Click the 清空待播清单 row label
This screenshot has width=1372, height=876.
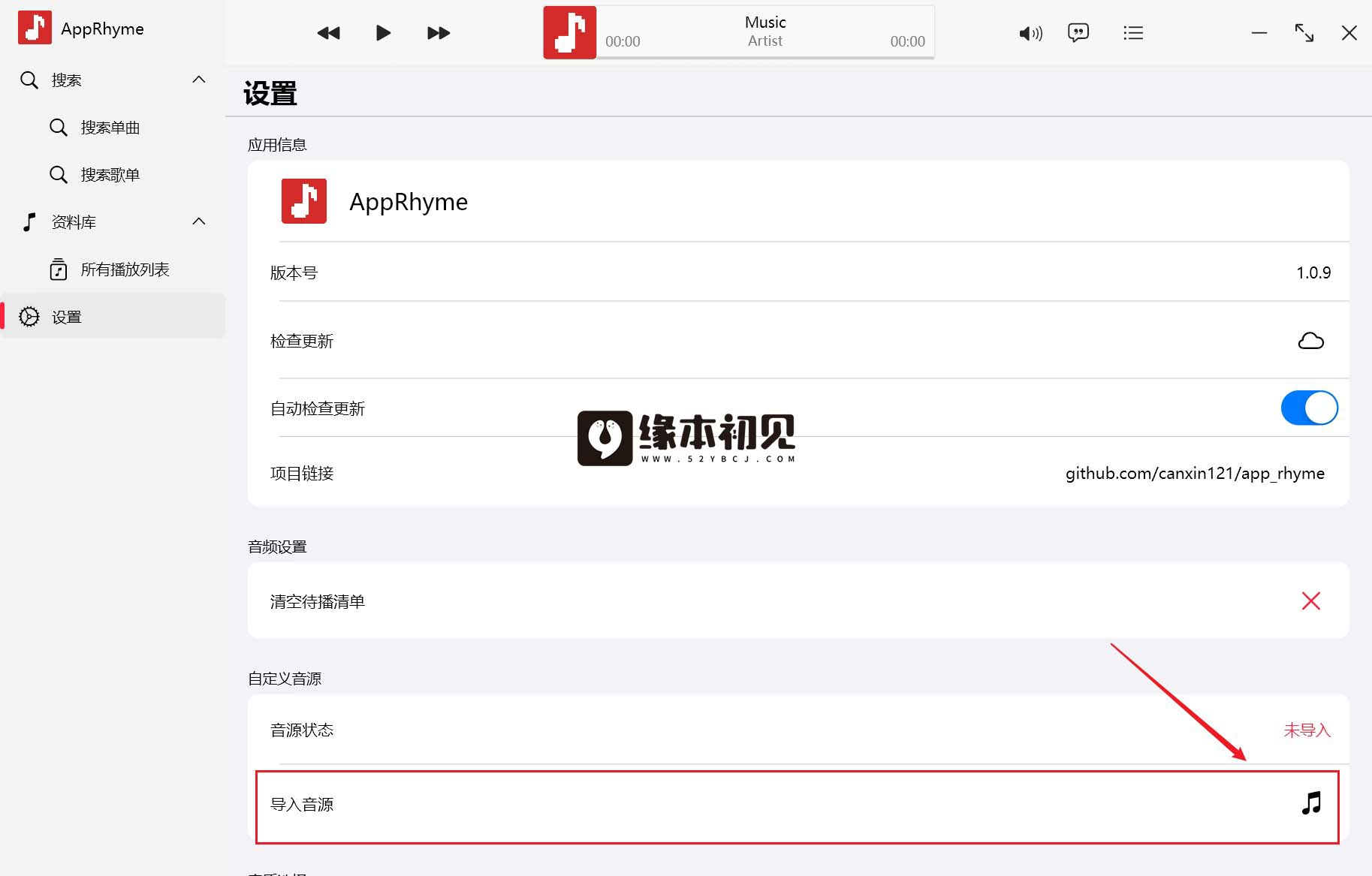[318, 602]
